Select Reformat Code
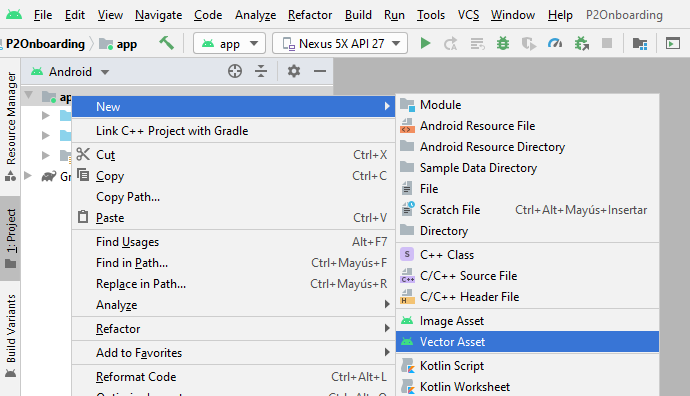Image resolution: width=690 pixels, height=396 pixels. click(x=233, y=377)
